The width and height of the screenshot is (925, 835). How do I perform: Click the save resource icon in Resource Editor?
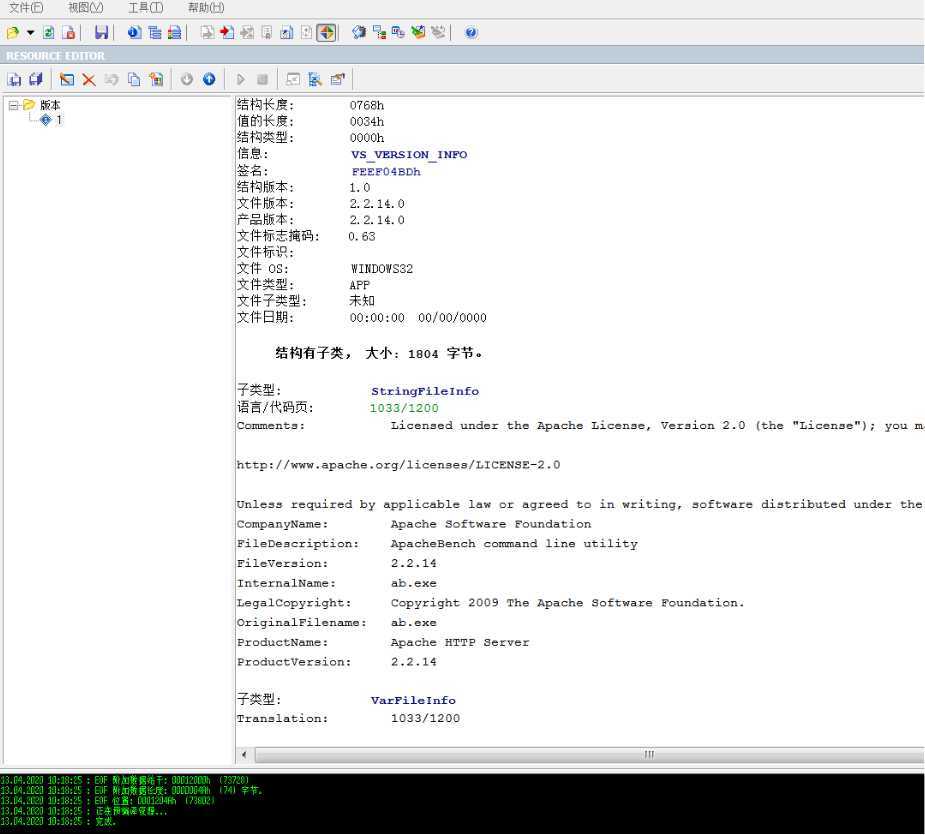point(14,79)
